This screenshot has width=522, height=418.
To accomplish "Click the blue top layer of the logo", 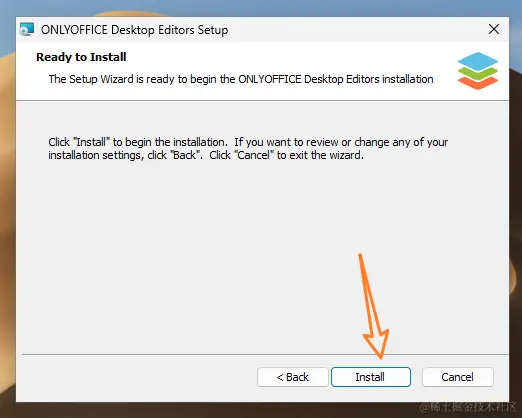I will coord(478,61).
